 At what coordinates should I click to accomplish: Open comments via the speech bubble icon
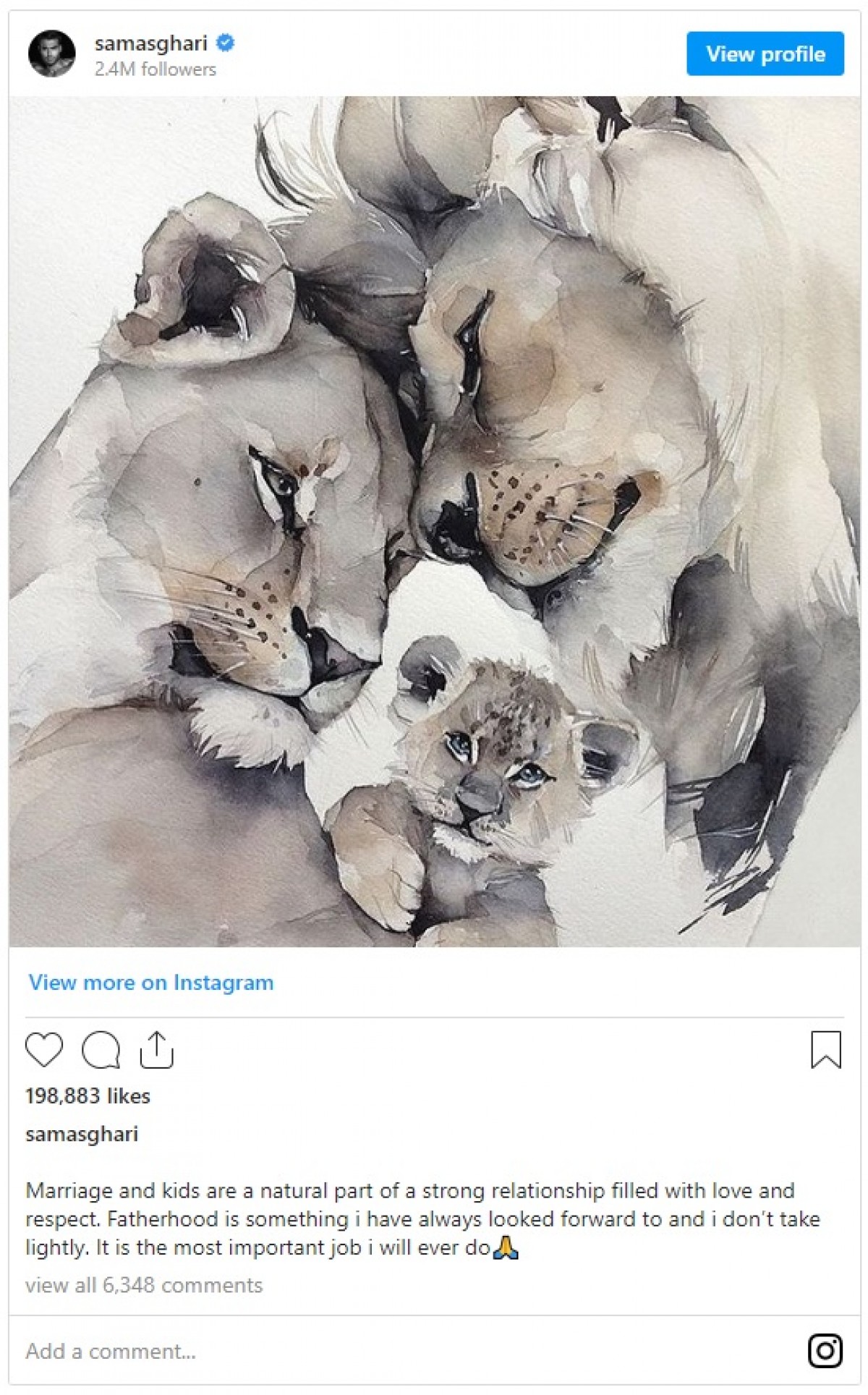[x=101, y=1050]
